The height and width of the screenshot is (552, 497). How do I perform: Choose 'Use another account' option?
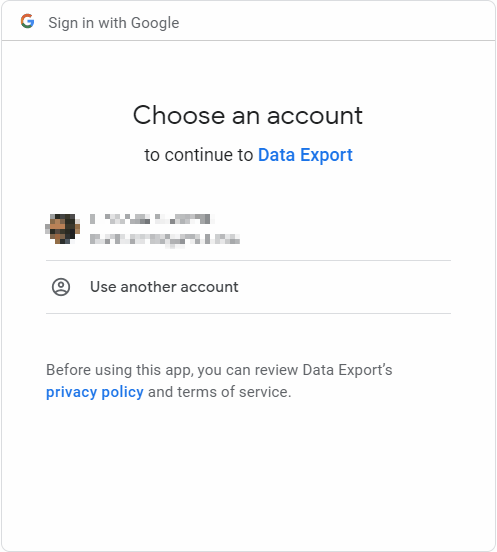coord(248,287)
